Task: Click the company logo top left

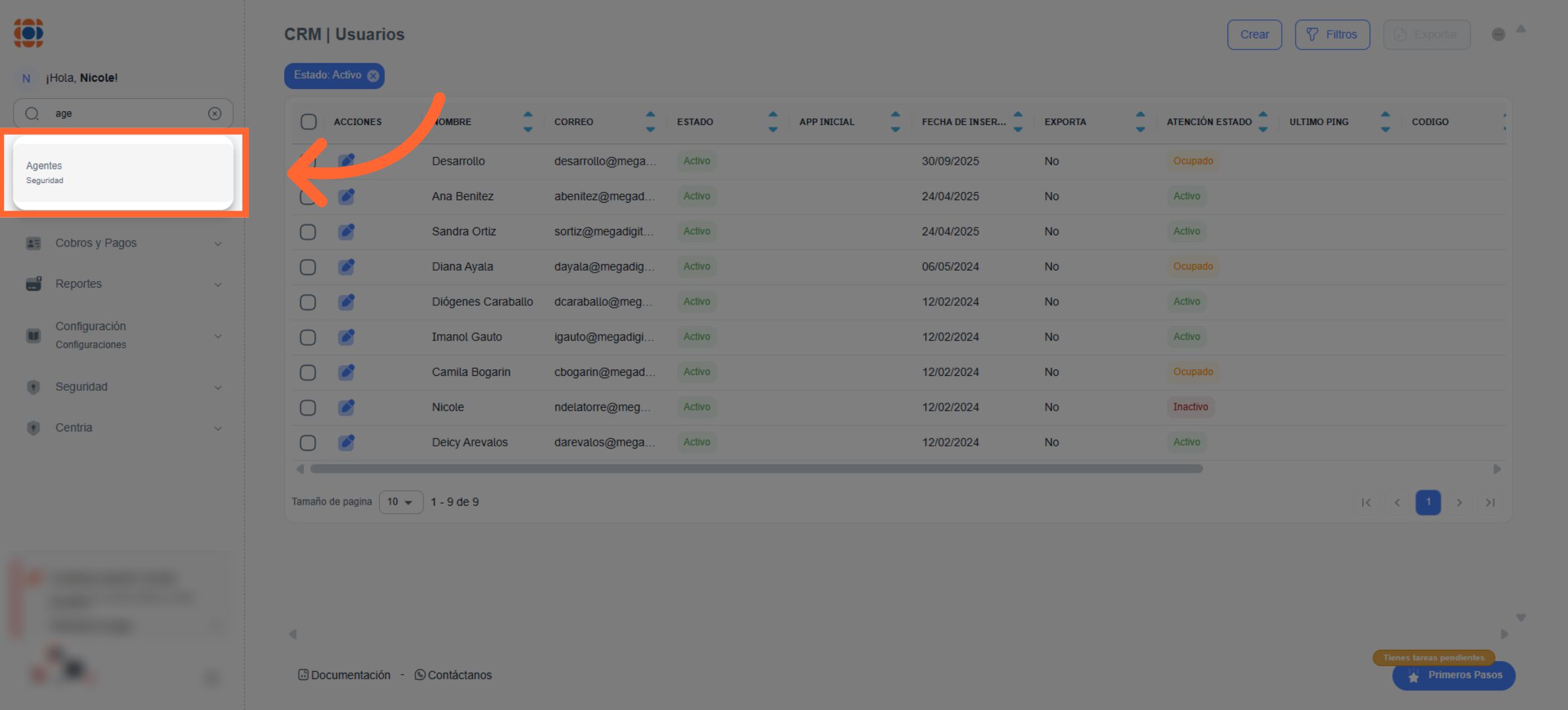Action: (29, 33)
